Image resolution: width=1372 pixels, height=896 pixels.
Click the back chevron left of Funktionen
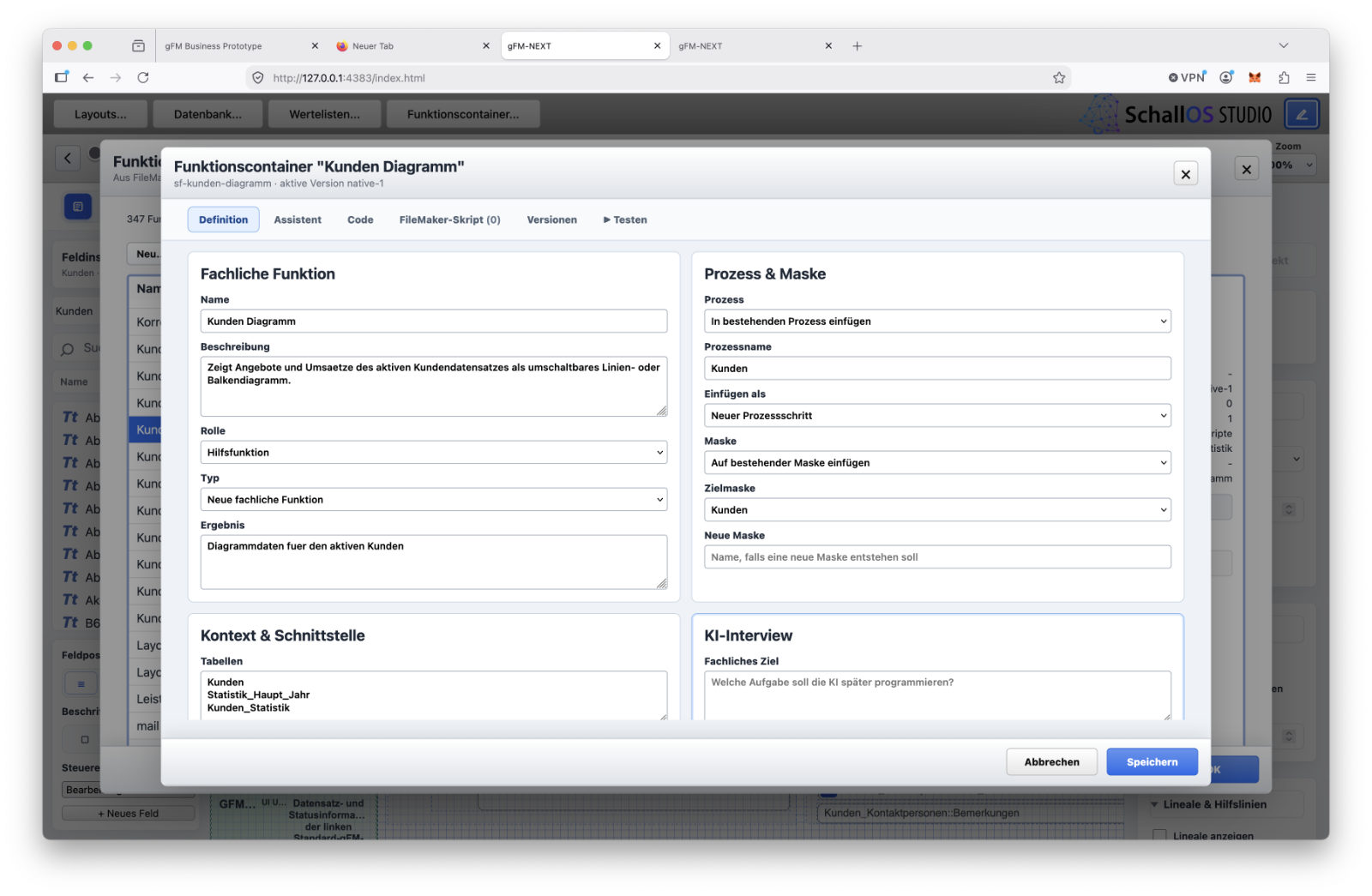pyautogui.click(x=68, y=158)
